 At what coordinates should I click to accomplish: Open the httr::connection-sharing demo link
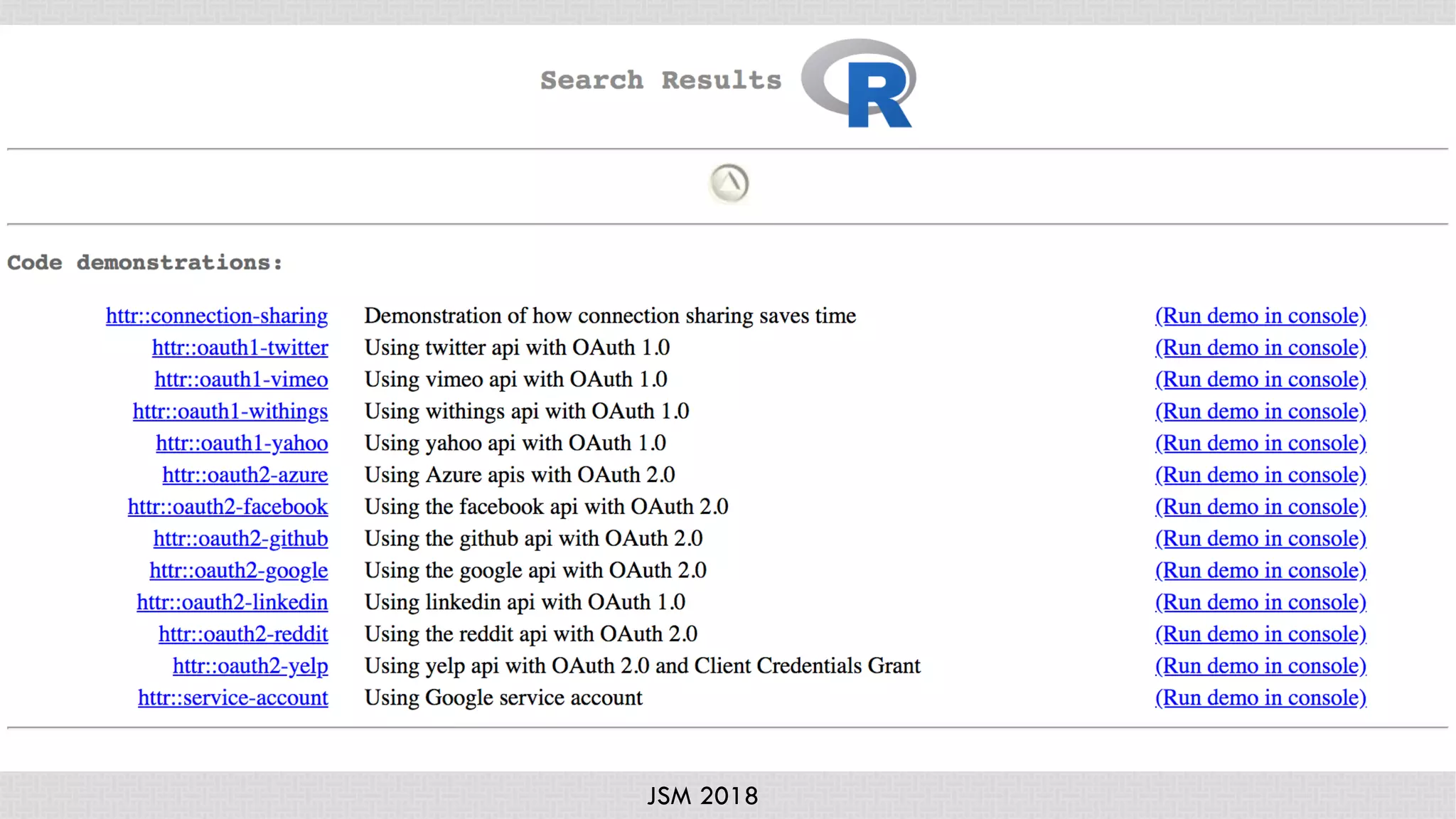[217, 316]
